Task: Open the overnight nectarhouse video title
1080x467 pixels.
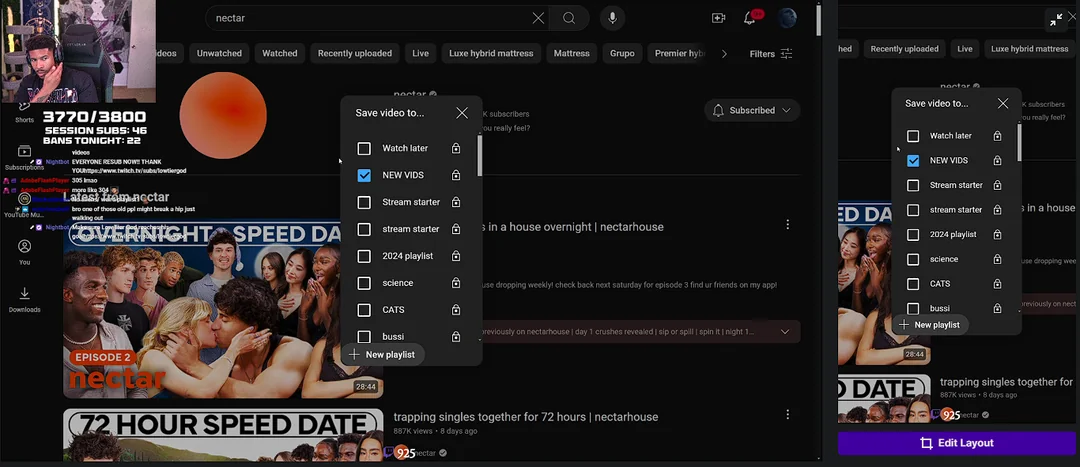Action: pos(572,227)
